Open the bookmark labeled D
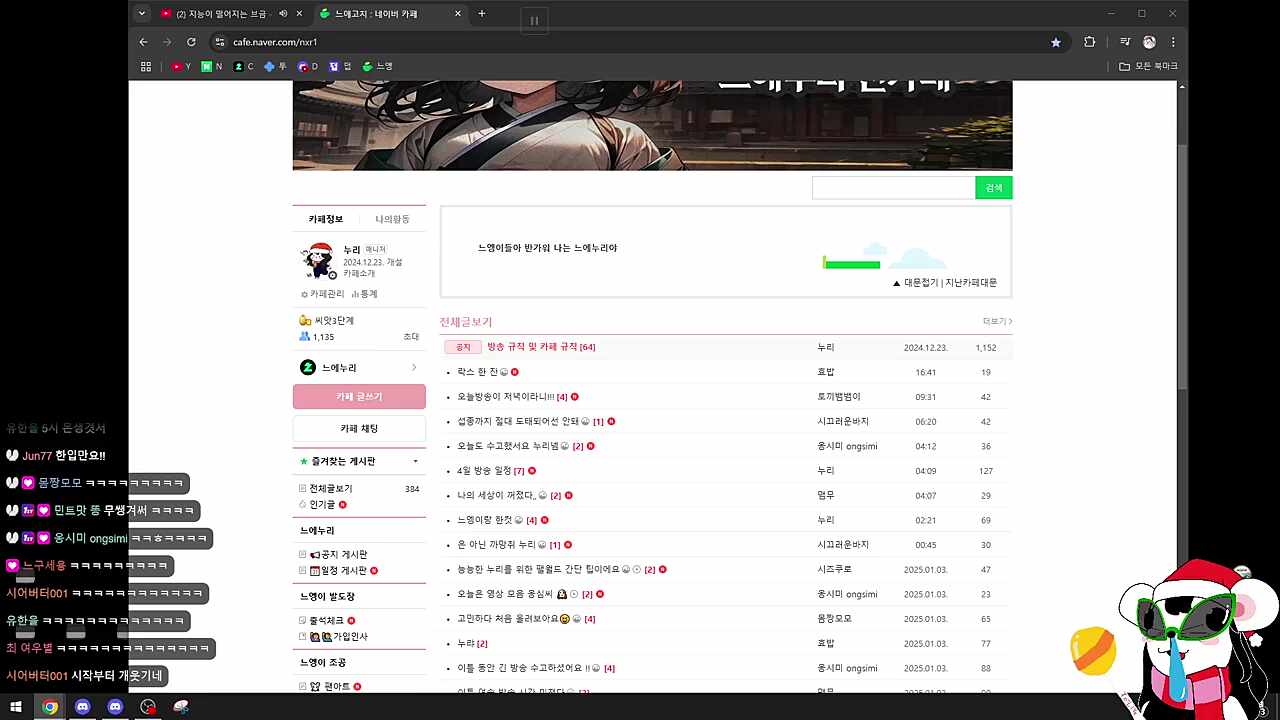 coord(308,66)
